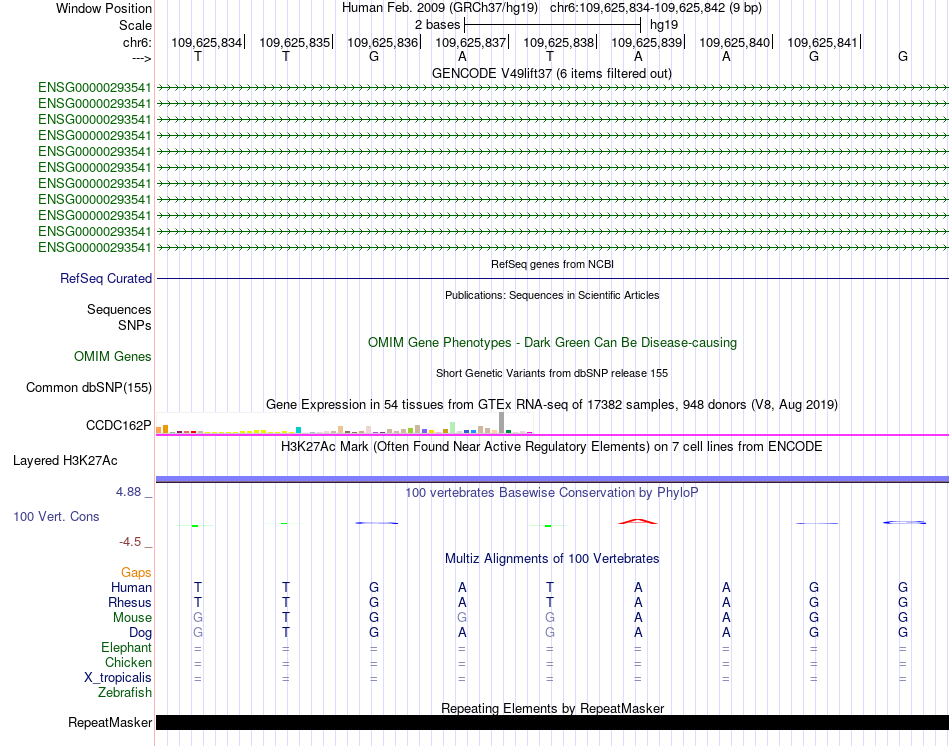This screenshot has width=950, height=746.
Task: Click the tall gray bar in GTEx chart
Action: pyautogui.click(x=502, y=422)
